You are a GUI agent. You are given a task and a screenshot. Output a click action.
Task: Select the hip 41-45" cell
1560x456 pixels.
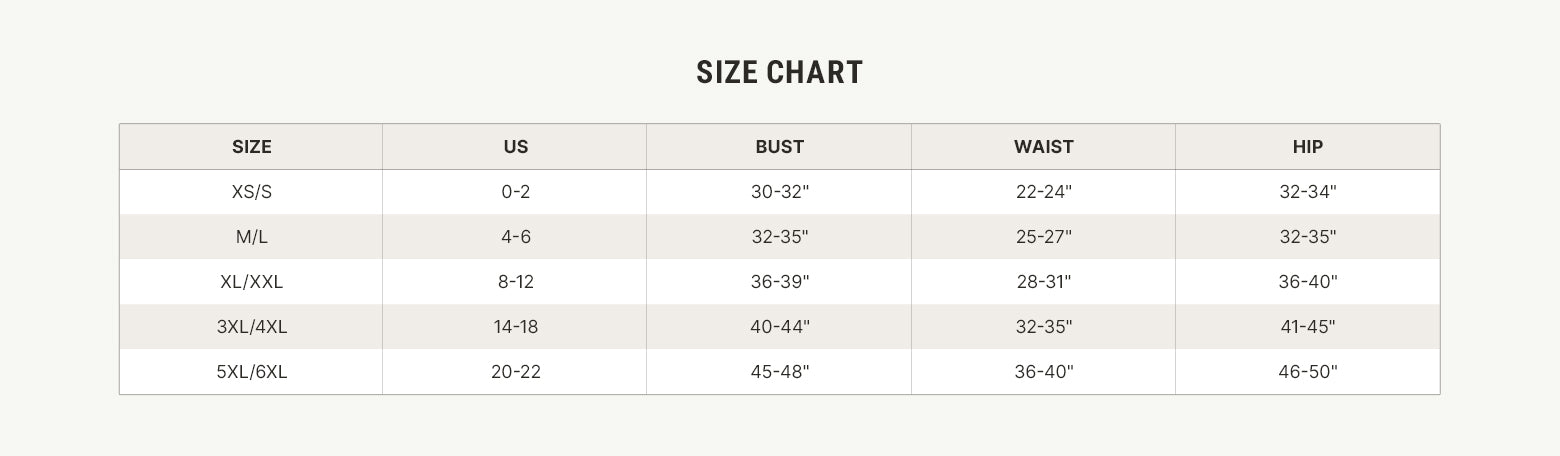[1307, 327]
